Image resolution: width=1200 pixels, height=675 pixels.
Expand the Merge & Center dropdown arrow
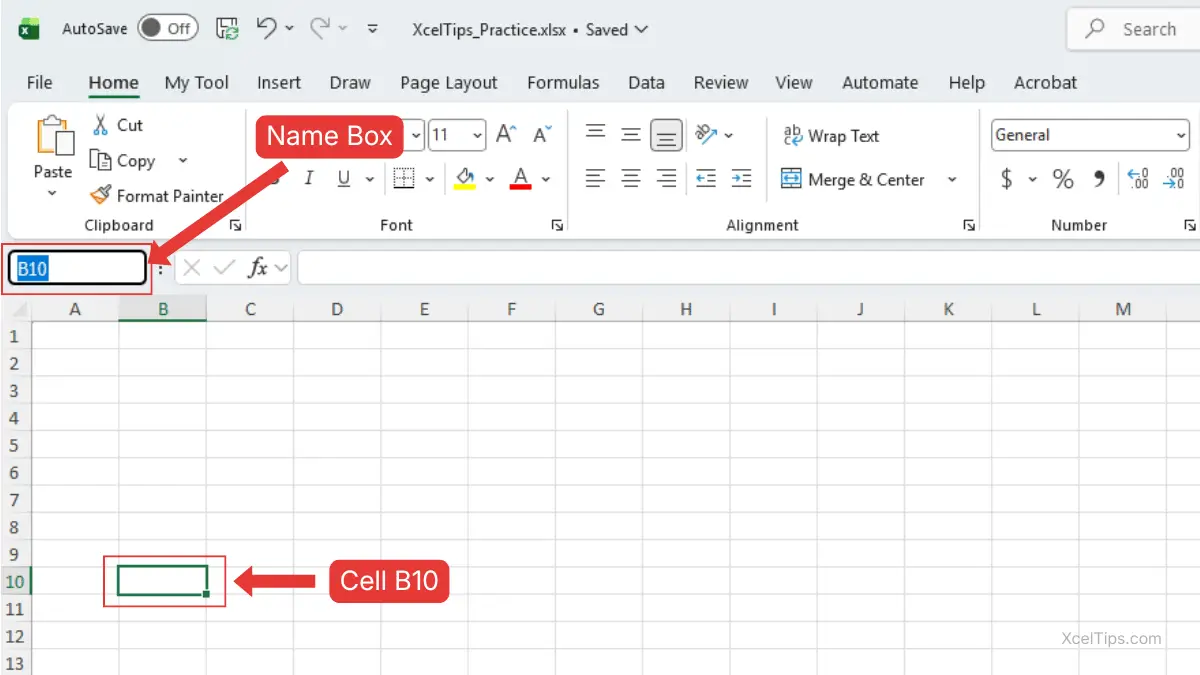[952, 180]
